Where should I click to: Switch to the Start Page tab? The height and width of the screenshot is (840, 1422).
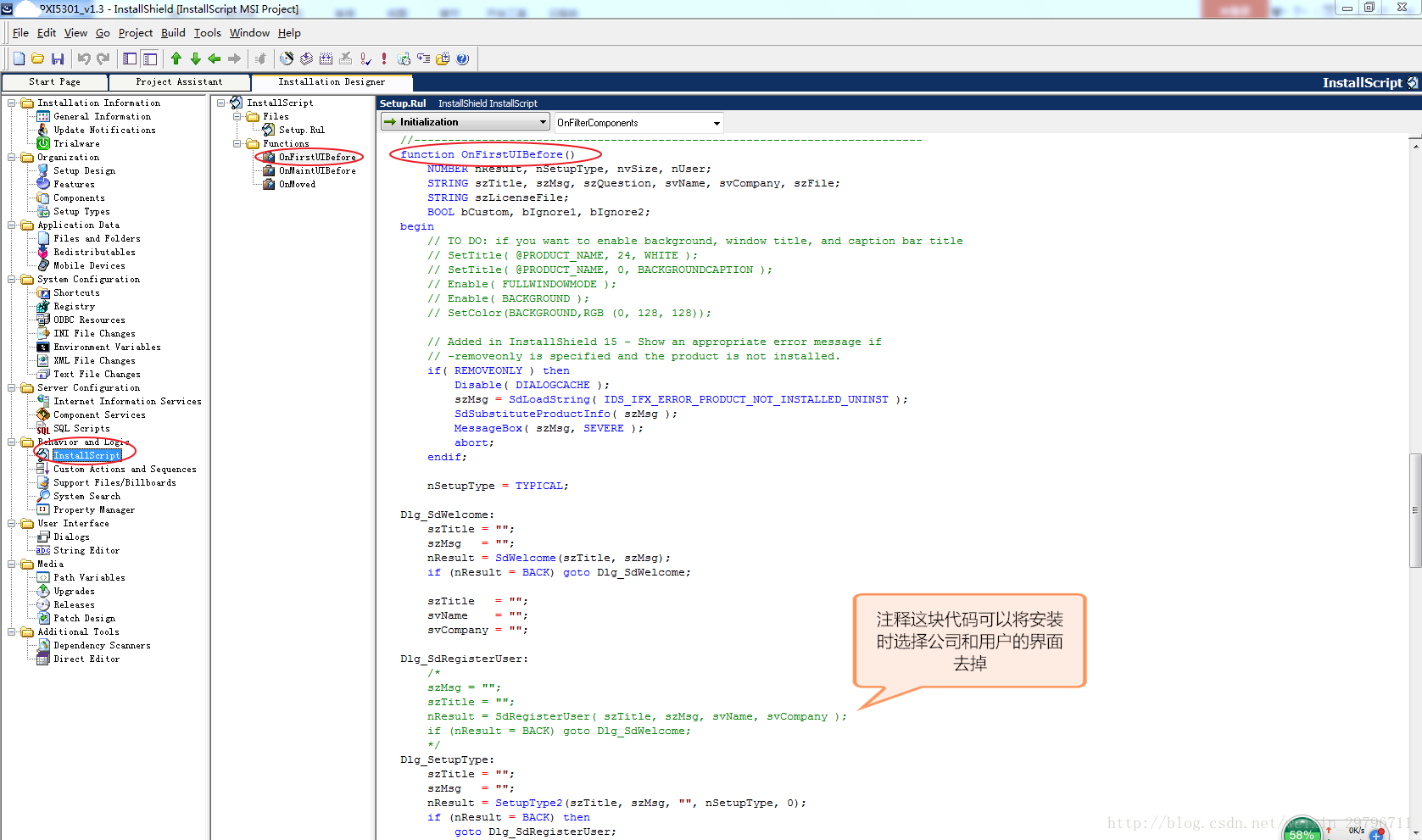55,82
